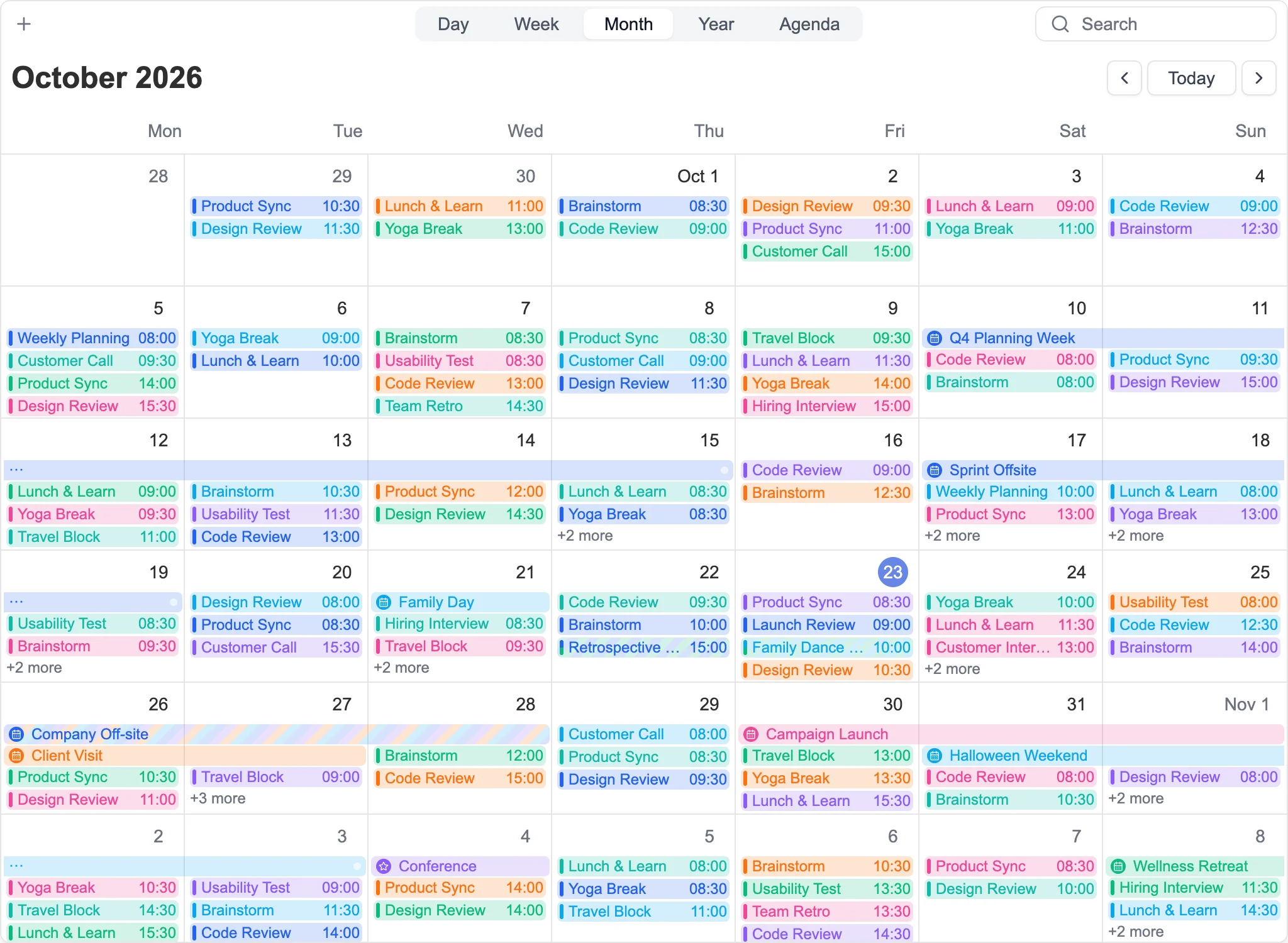This screenshot has height=943, width=1288.
Task: Show +2 more events on October 21
Action: [401, 668]
